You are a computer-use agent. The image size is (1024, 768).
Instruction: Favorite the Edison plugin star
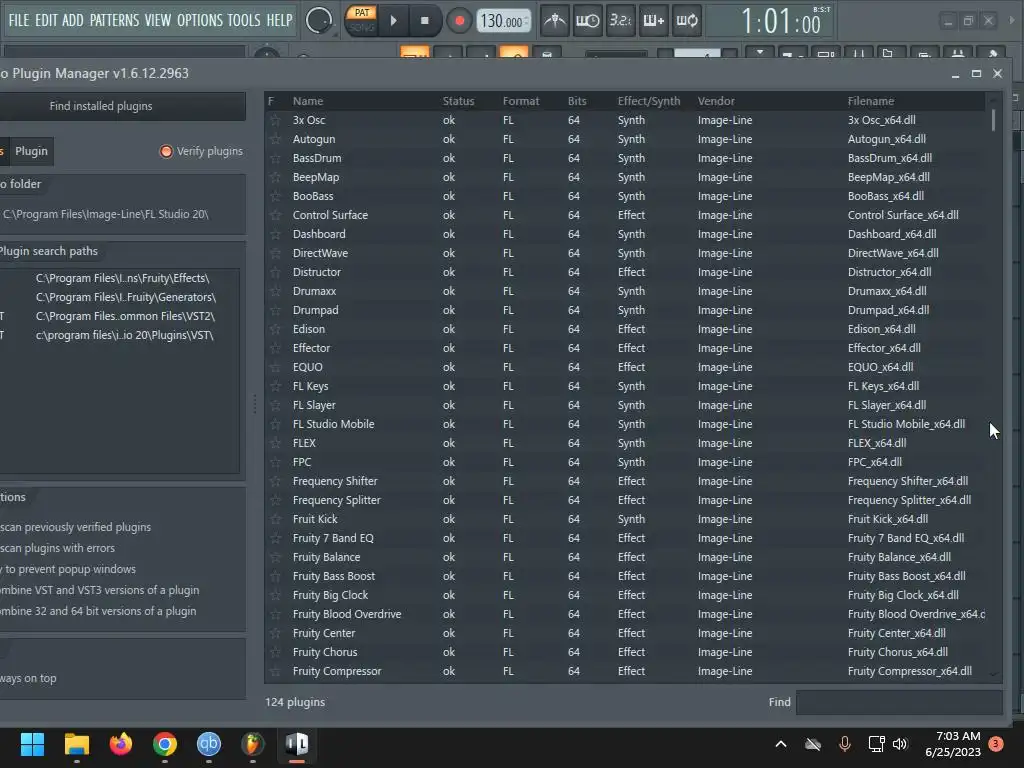click(276, 329)
